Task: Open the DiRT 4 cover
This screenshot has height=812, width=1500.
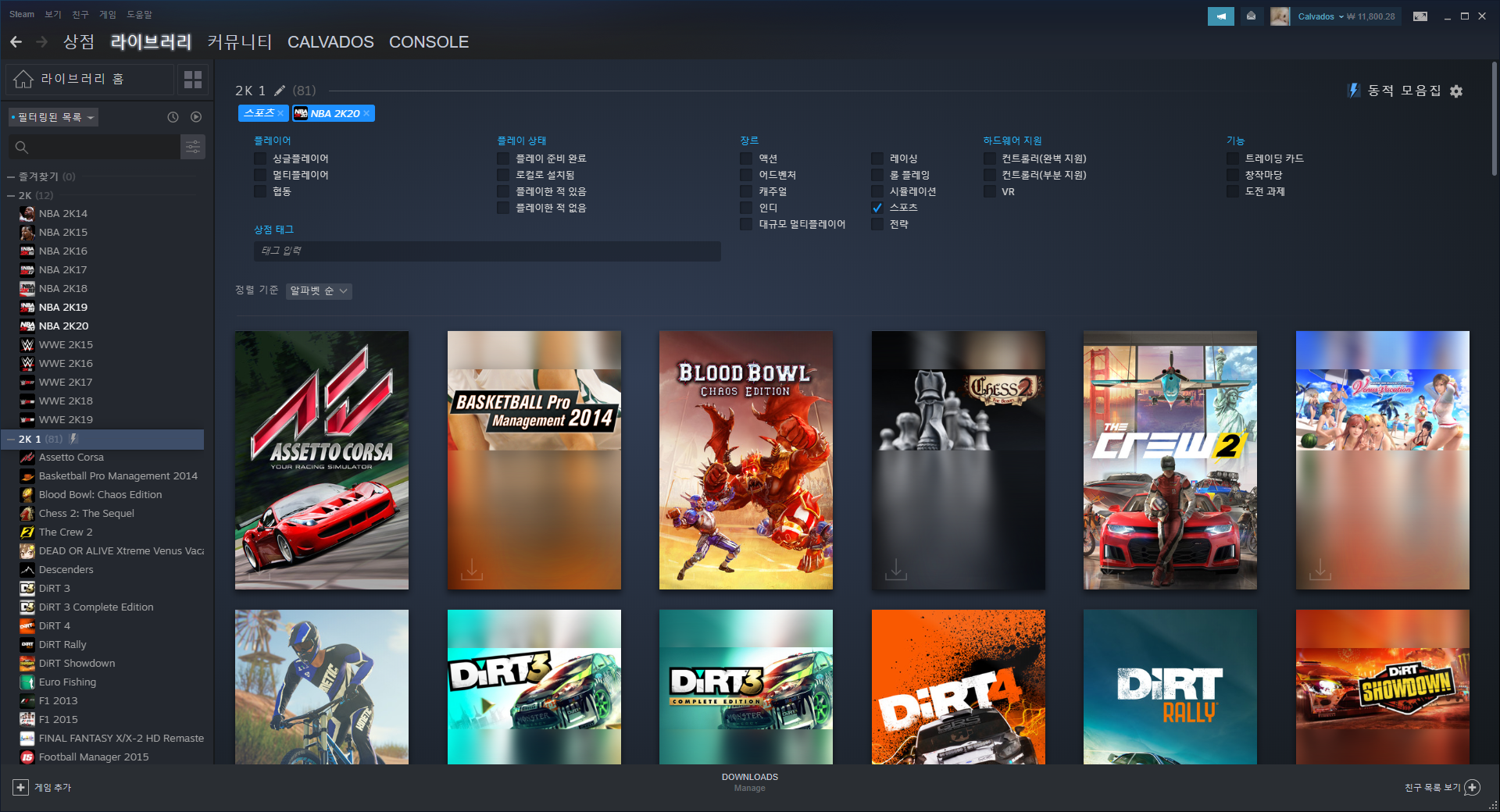Action: (x=959, y=687)
